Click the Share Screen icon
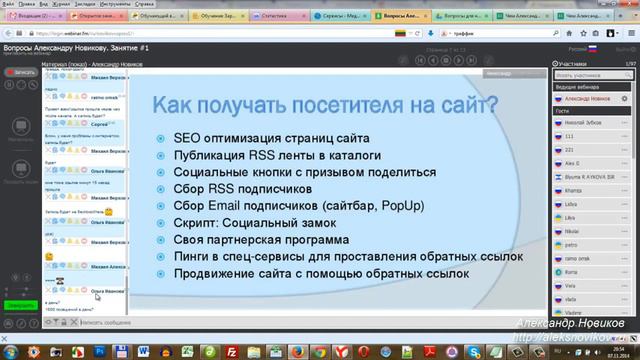This screenshot has height=360, width=640. click(x=21, y=169)
